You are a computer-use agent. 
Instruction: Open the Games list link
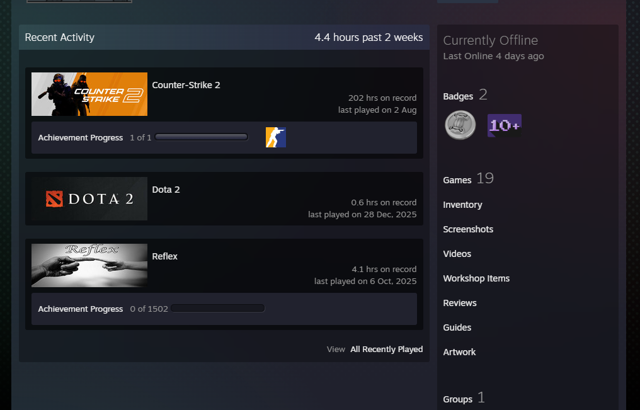point(457,180)
